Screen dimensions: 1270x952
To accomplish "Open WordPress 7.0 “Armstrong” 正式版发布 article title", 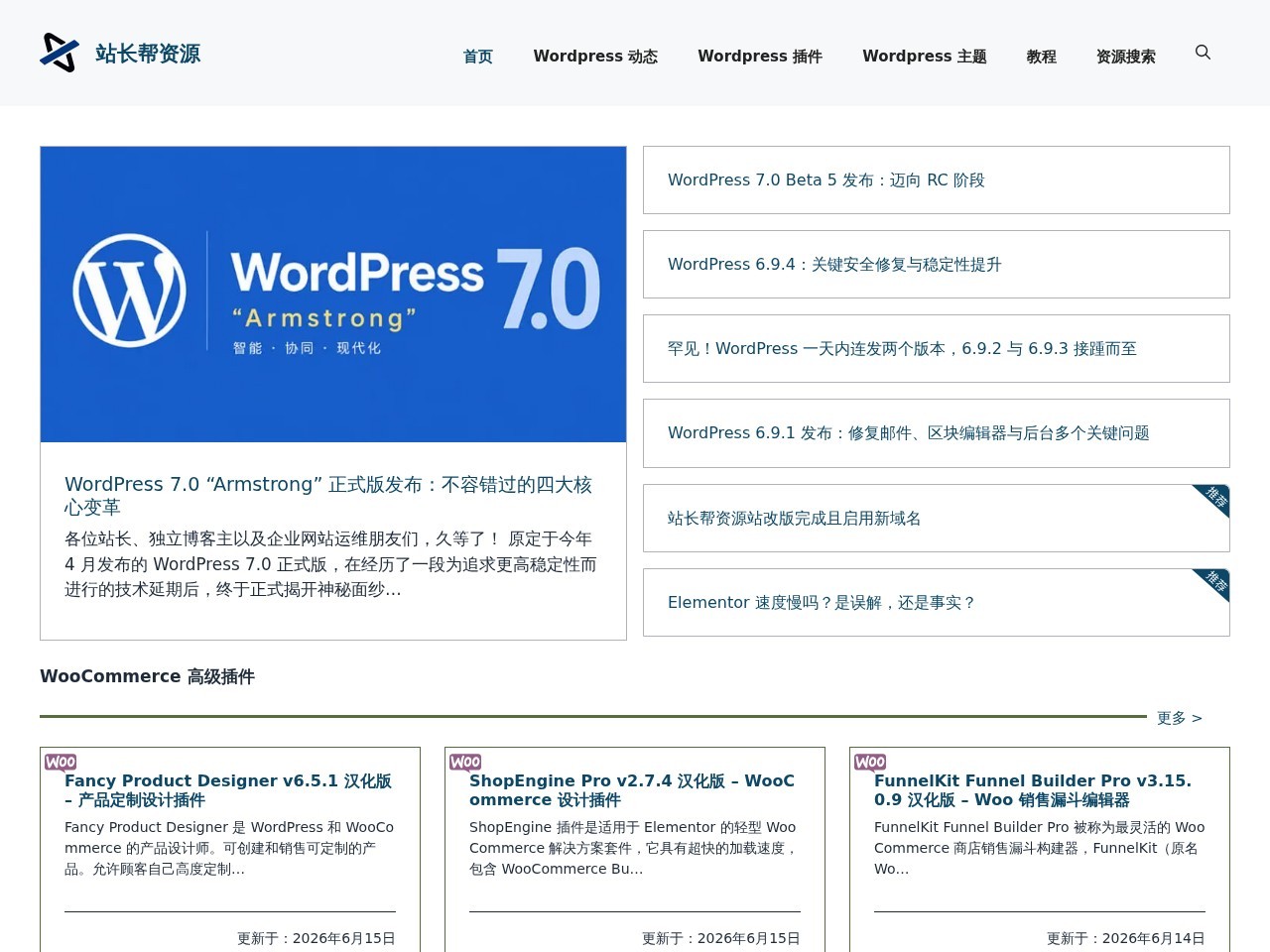I will [328, 496].
